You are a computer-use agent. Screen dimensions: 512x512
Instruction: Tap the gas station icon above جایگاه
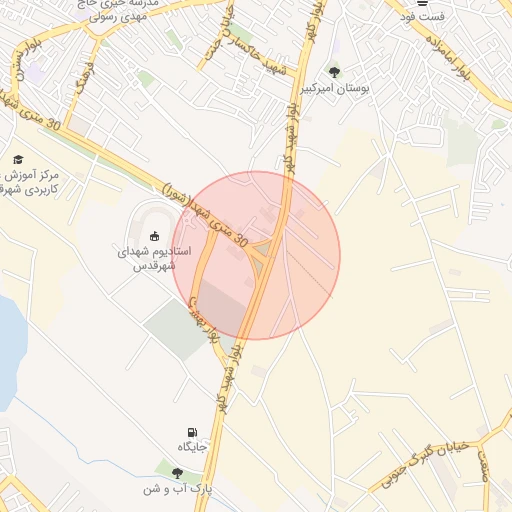192,432
